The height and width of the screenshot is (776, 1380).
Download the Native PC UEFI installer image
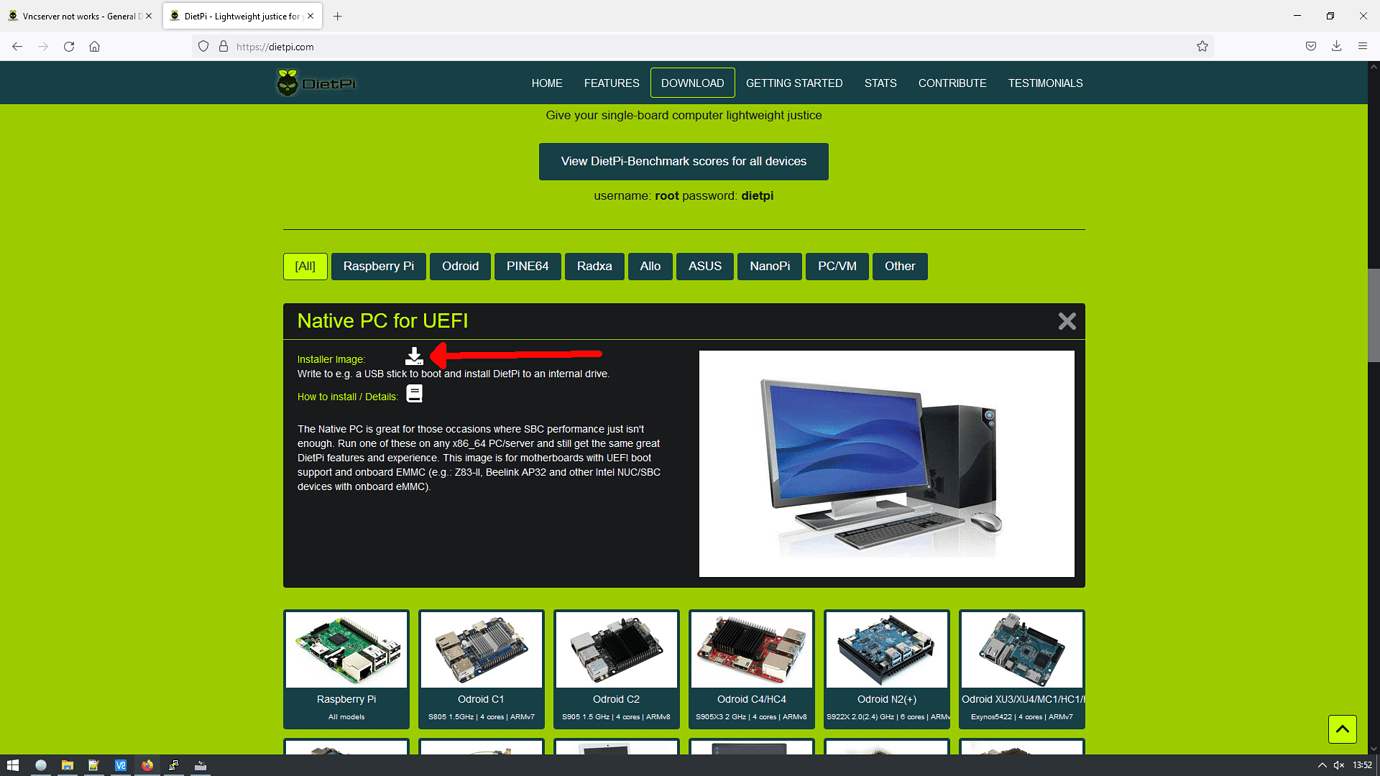point(414,356)
